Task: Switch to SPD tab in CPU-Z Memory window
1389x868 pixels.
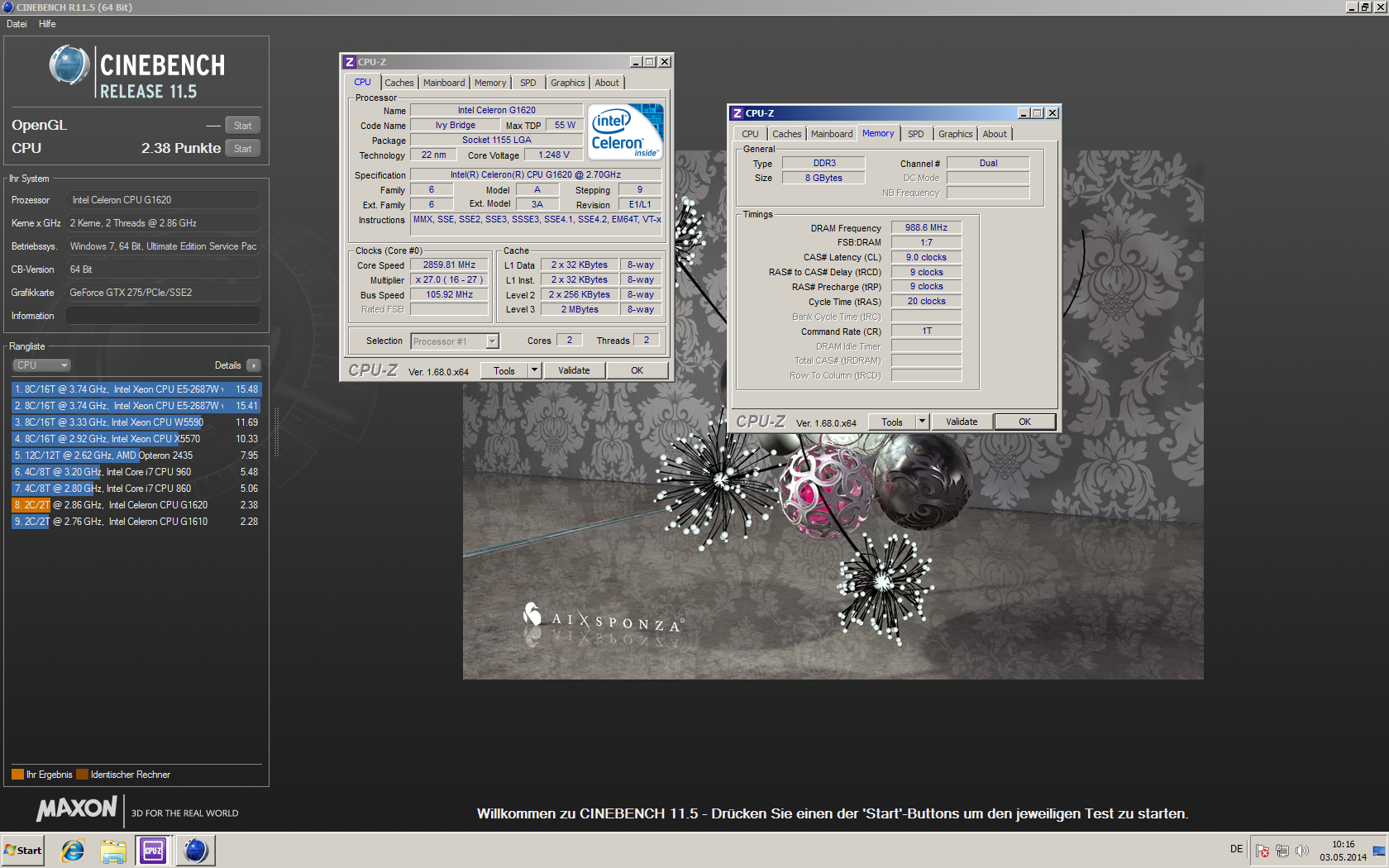Action: [x=916, y=134]
